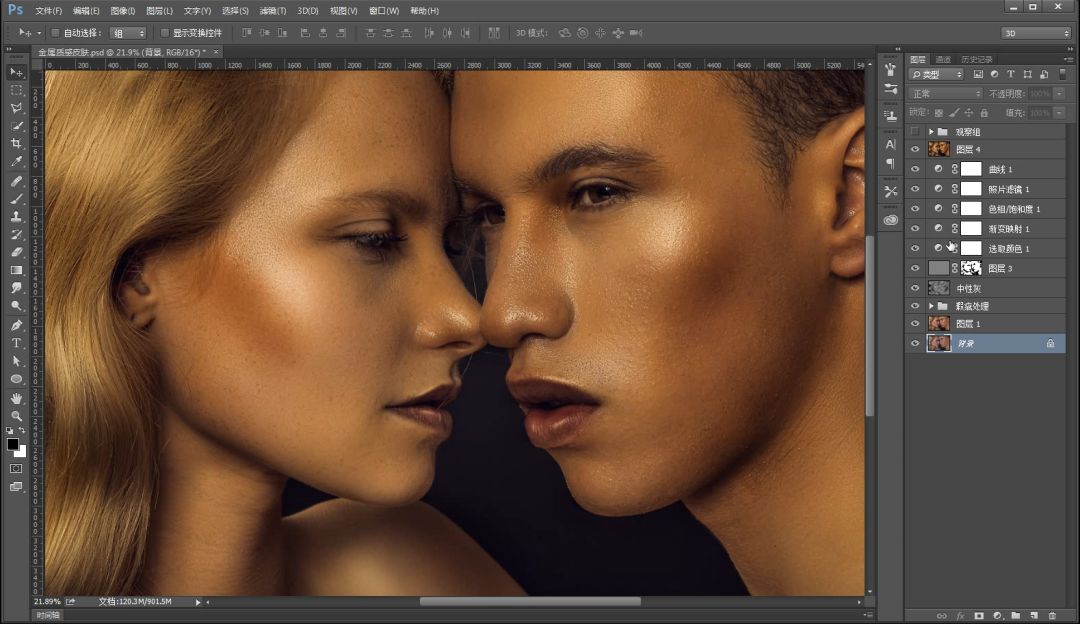Switch to the 历史记录 panel tab
1080x624 pixels.
point(977,60)
